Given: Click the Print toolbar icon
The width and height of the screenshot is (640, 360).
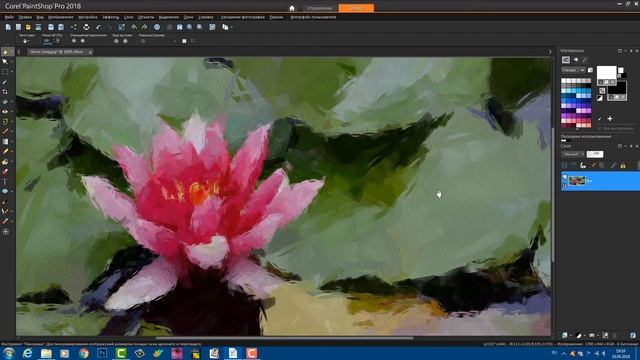Looking at the screenshot, I should click(86, 27).
